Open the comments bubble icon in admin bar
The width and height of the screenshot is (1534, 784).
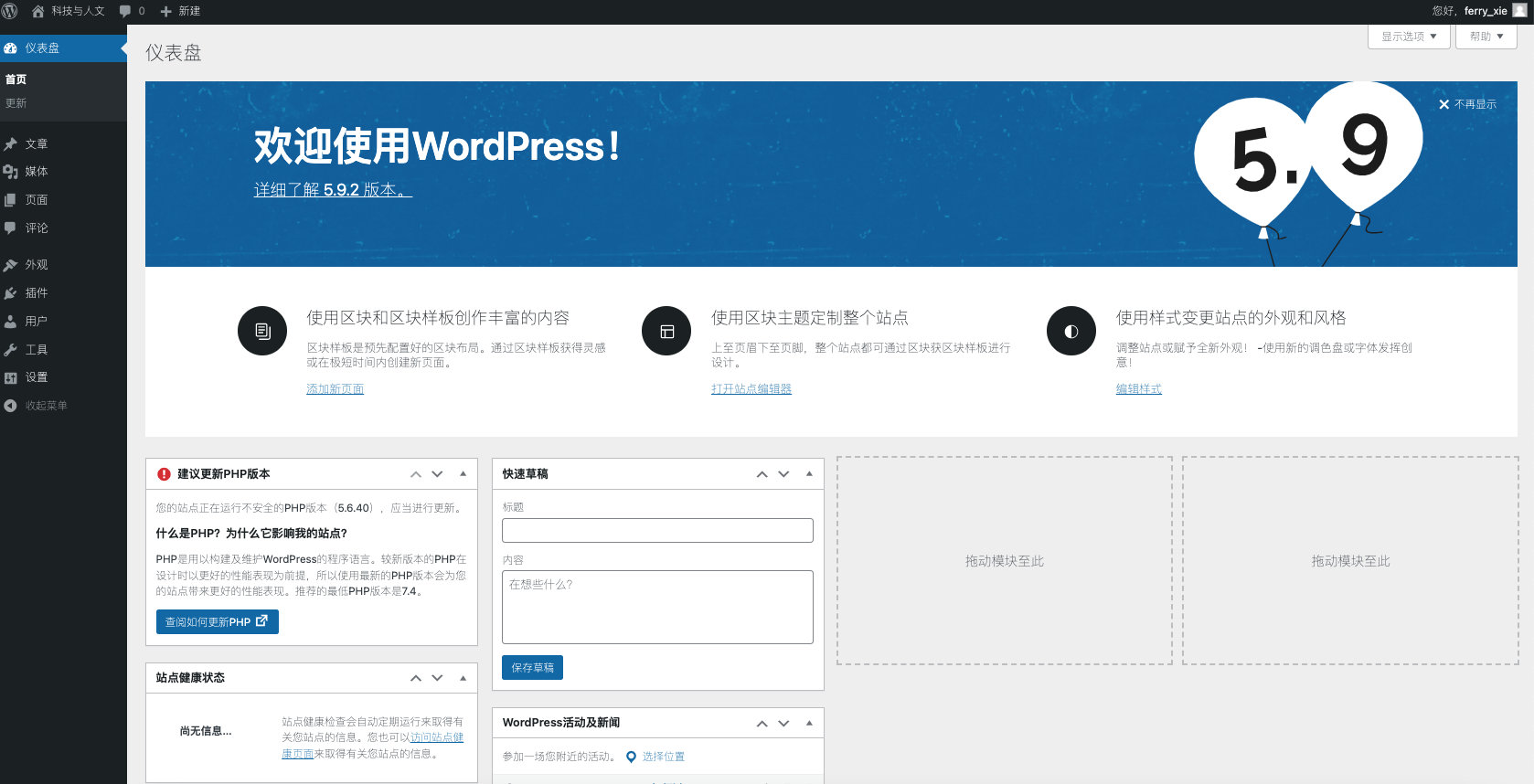tap(126, 11)
